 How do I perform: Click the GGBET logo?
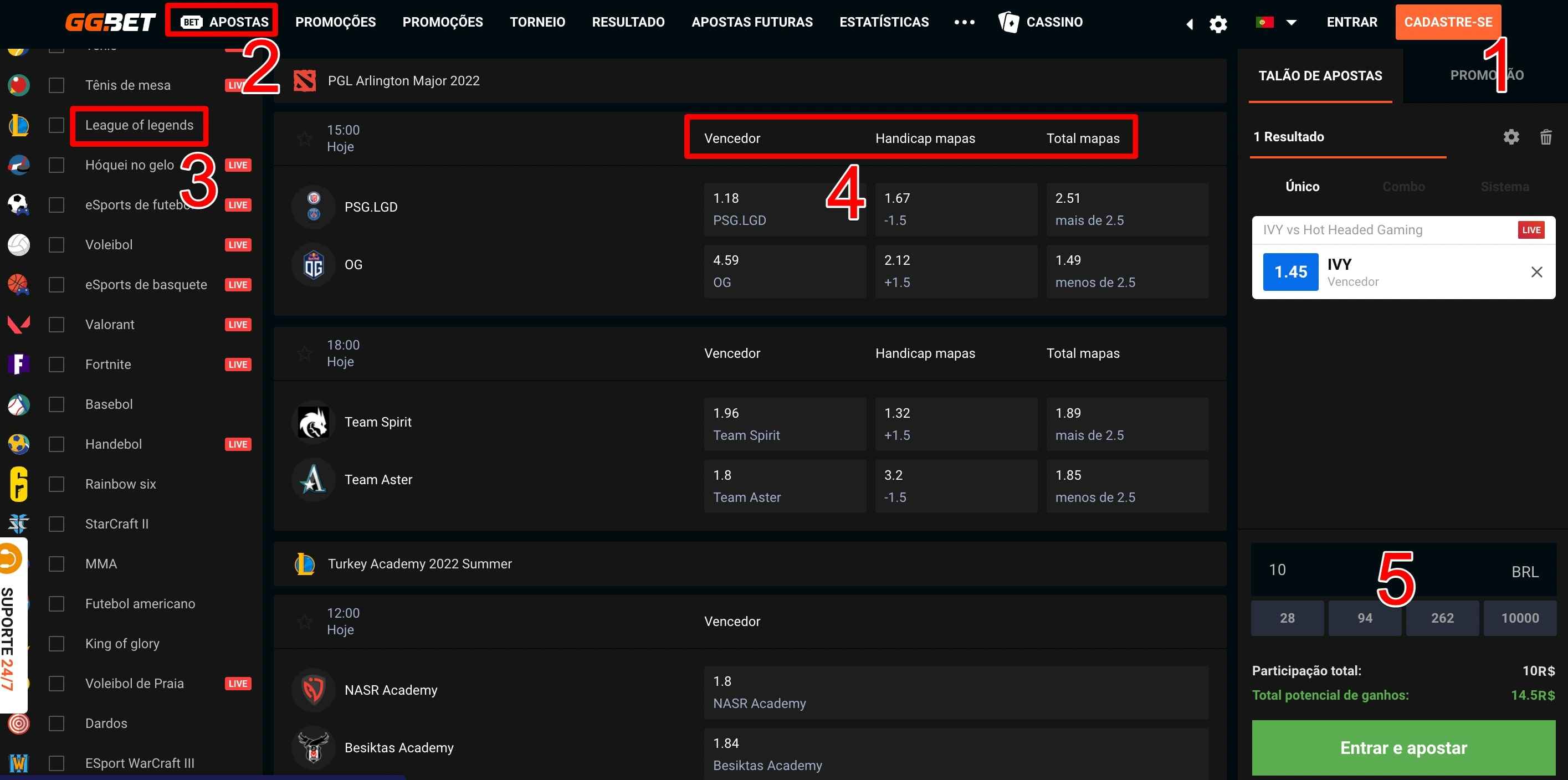tap(110, 22)
